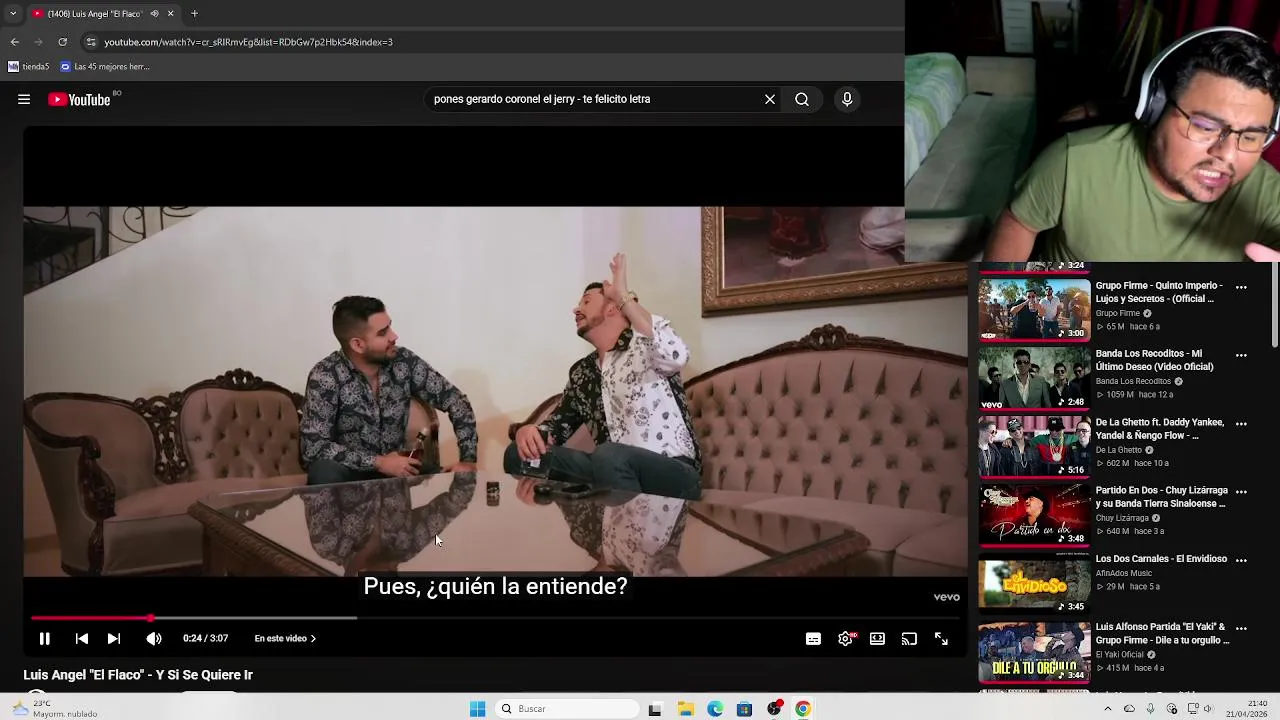Pause the video playback
This screenshot has width=1280, height=720.
pyautogui.click(x=44, y=638)
